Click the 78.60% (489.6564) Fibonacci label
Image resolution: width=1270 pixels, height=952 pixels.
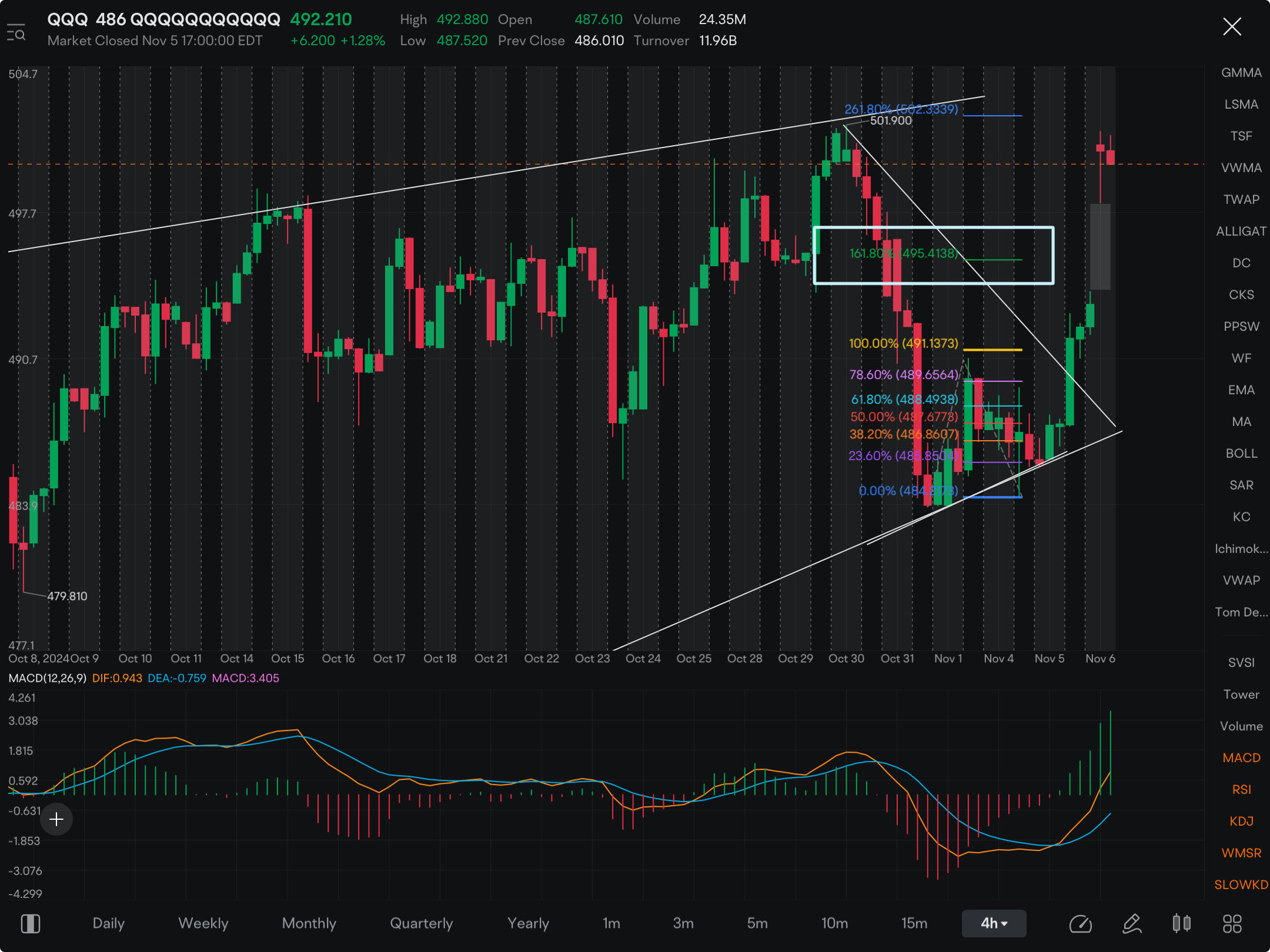click(x=904, y=374)
